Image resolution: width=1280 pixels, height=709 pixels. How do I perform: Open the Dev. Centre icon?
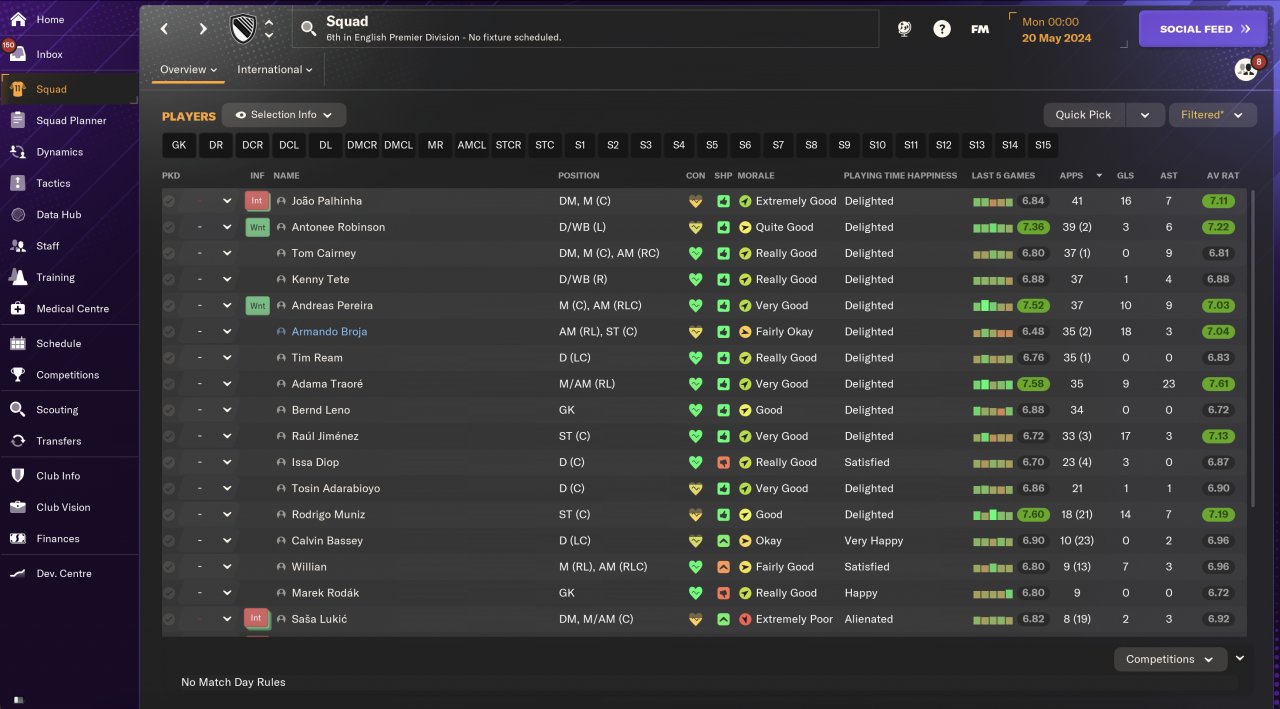pos(18,573)
